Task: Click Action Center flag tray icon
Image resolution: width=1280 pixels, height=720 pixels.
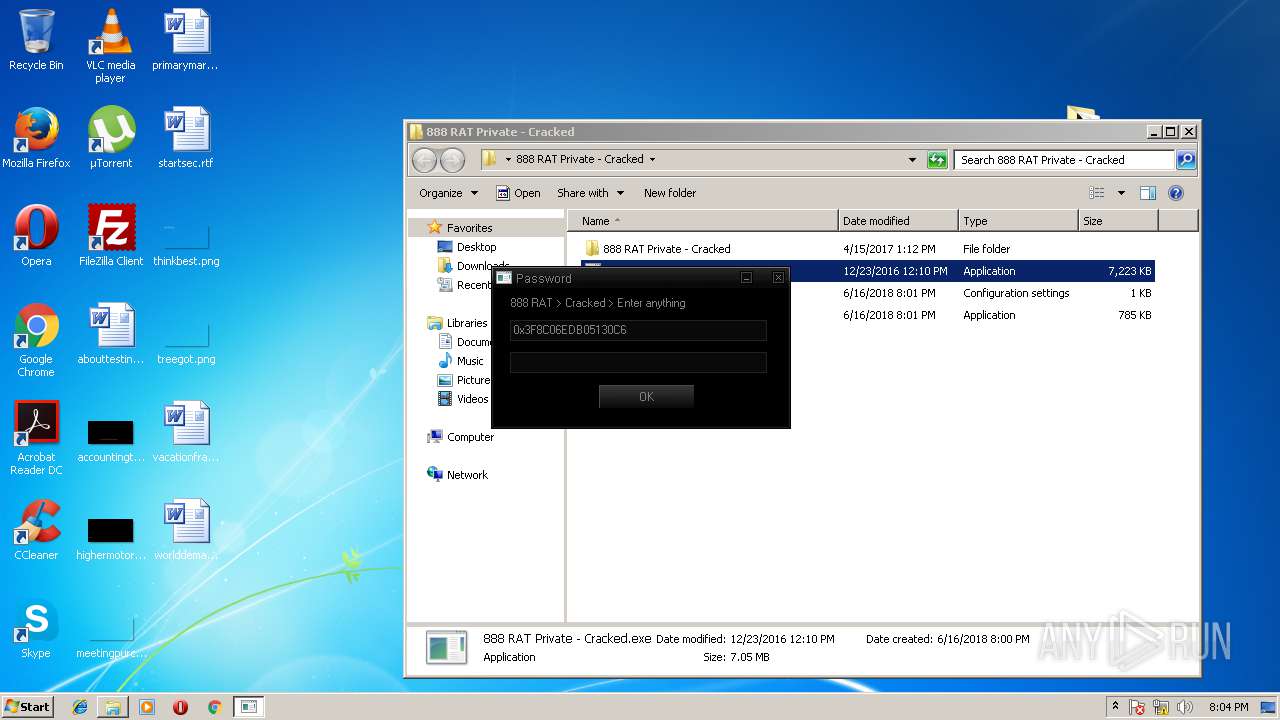Action: pyautogui.click(x=1138, y=707)
